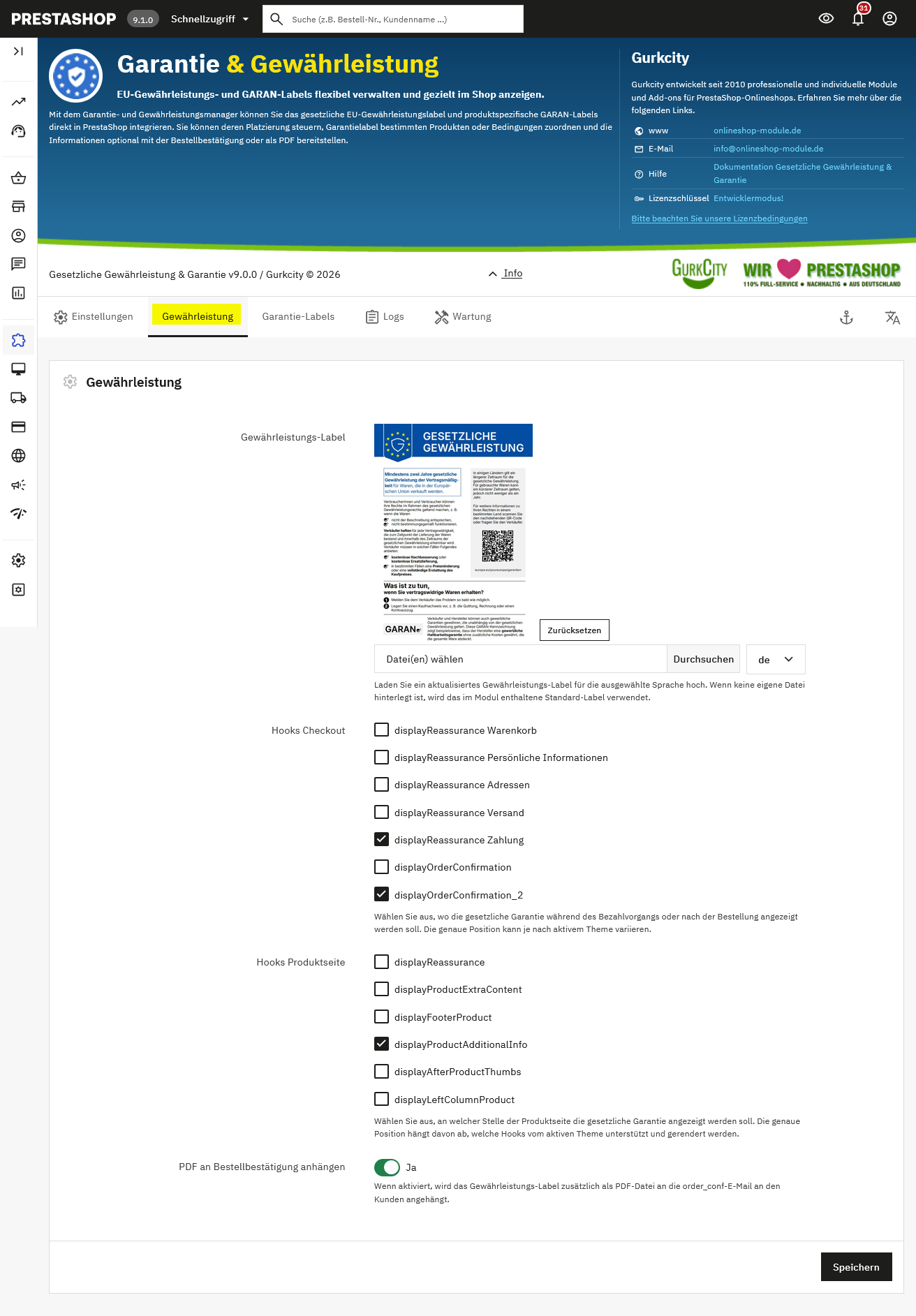Click the anchor icon in the tab bar

846,318
